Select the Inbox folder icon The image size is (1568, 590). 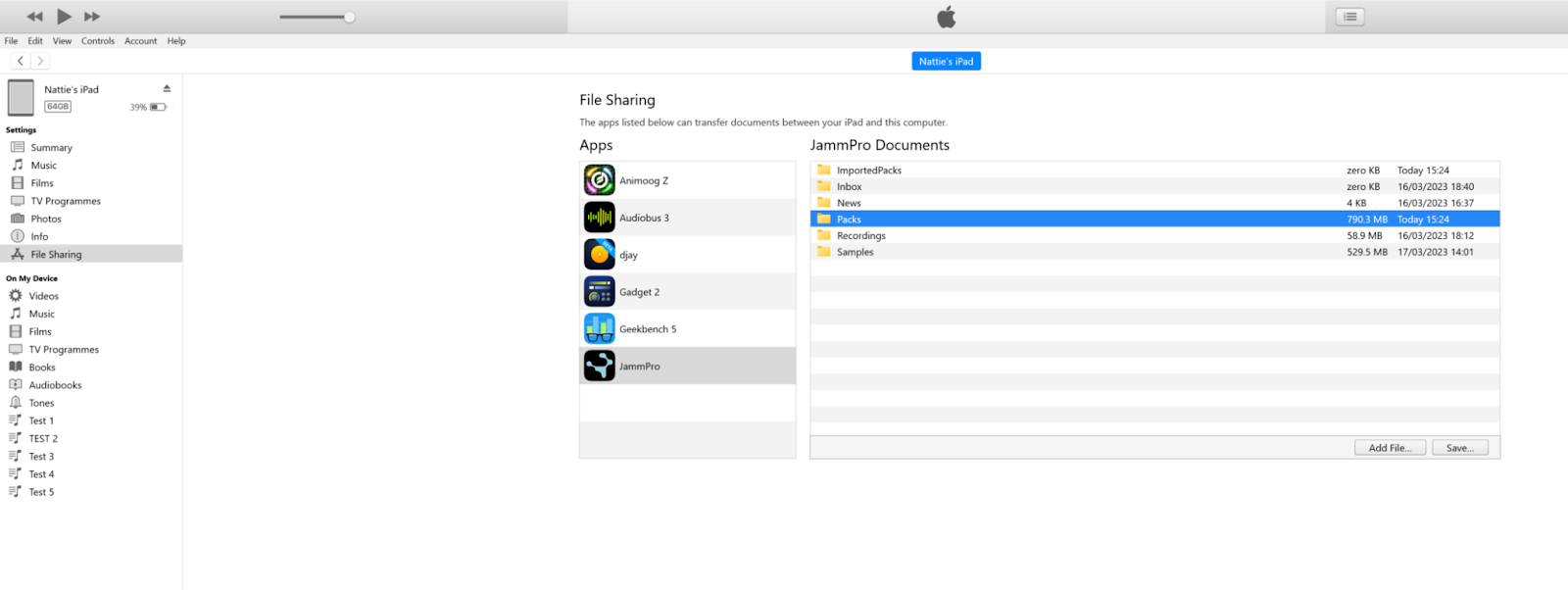pyautogui.click(x=824, y=186)
